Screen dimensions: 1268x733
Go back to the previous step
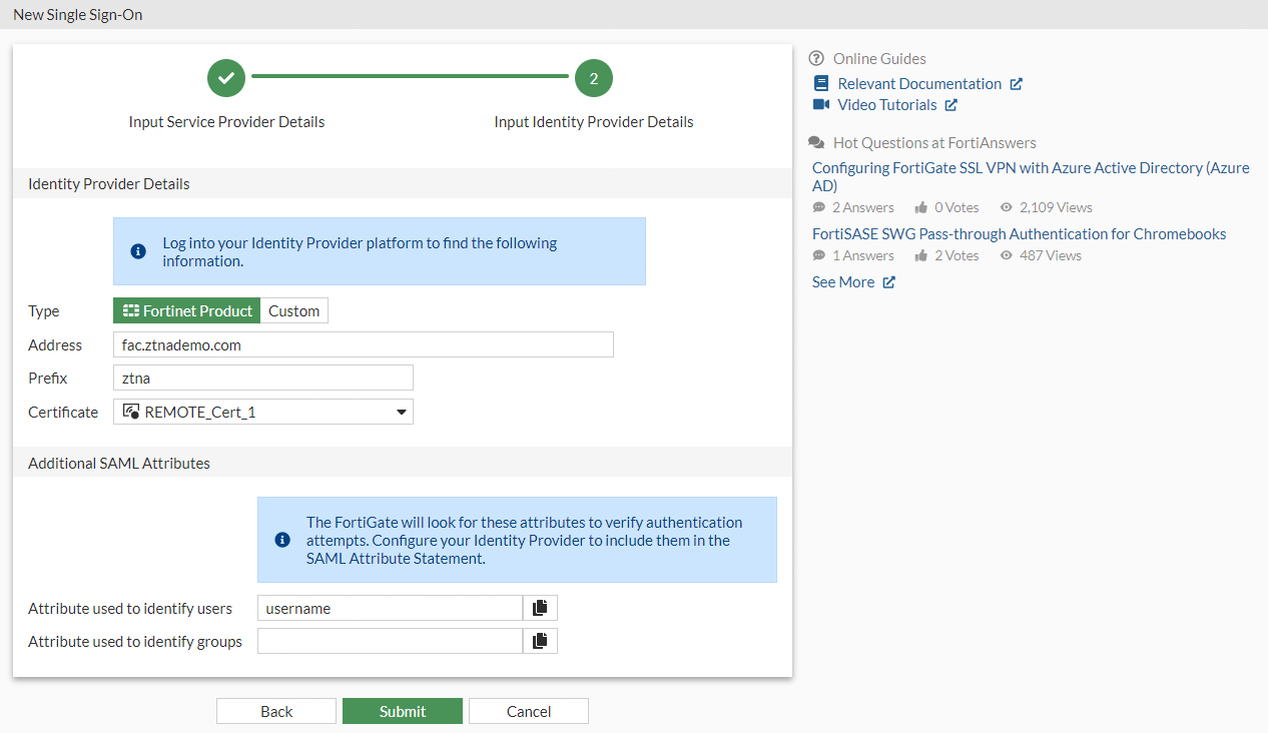(276, 711)
